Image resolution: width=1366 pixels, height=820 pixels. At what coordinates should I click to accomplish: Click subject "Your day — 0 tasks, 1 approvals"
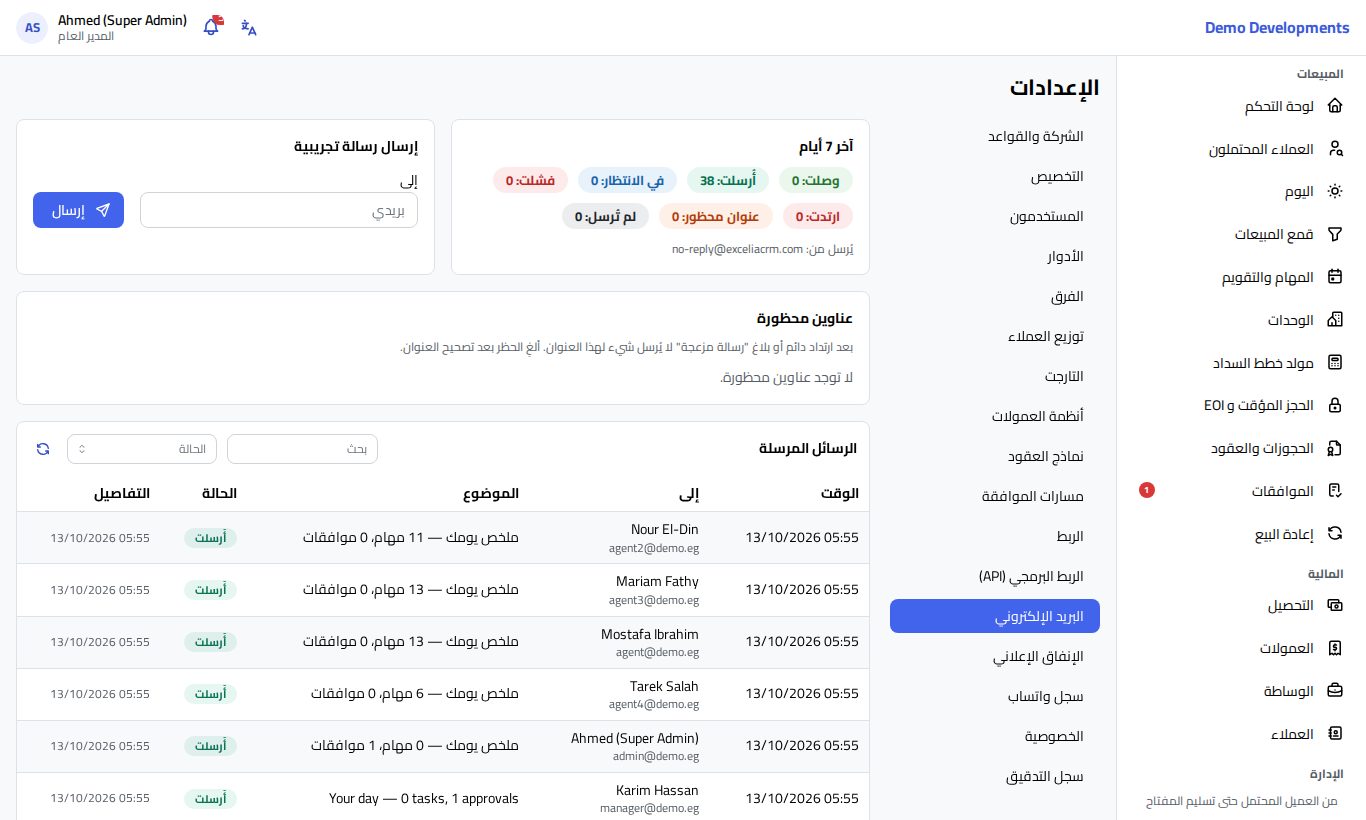coord(424,798)
